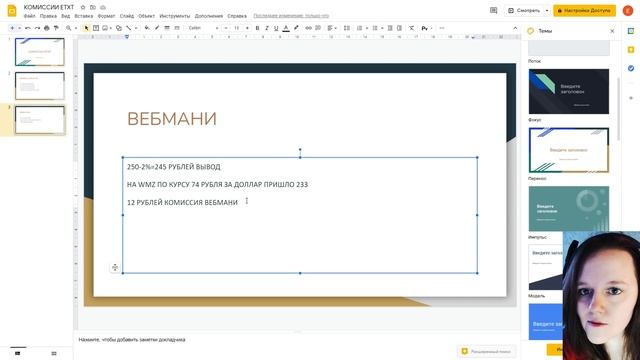Click the More options ellipsis

click(442, 28)
